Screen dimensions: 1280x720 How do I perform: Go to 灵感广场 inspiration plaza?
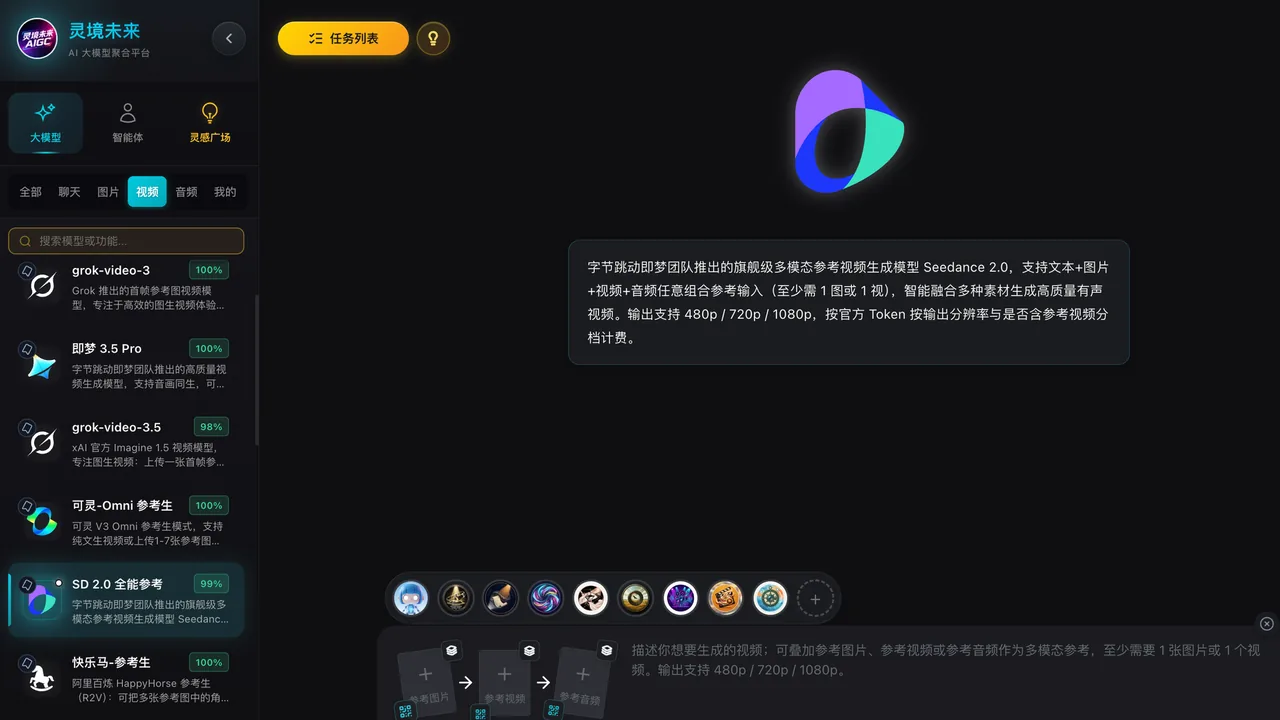click(x=210, y=123)
